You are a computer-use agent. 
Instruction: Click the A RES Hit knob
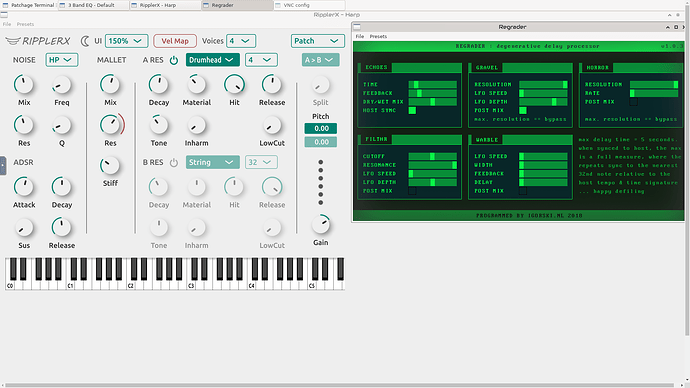click(234, 84)
